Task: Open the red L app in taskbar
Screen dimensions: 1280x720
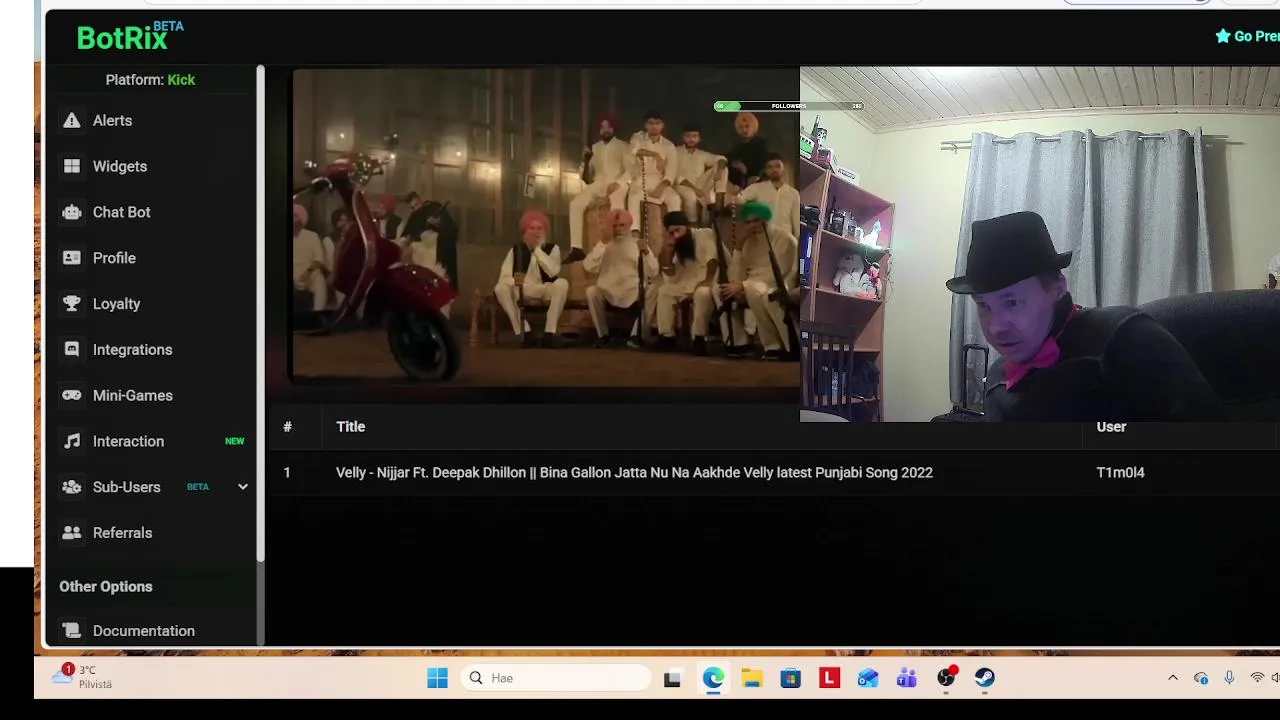Action: [x=829, y=678]
